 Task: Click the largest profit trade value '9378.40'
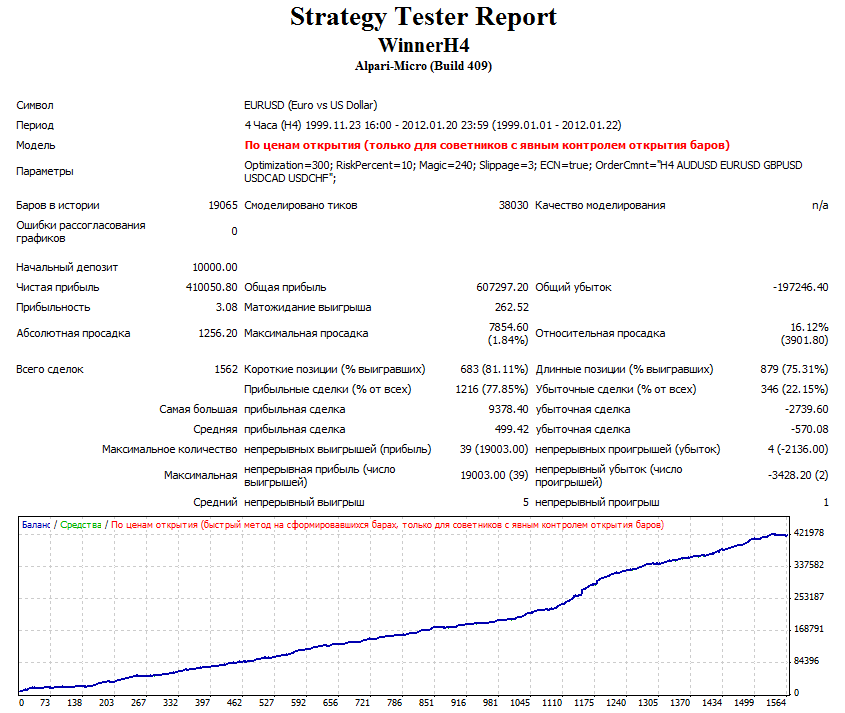click(x=508, y=409)
